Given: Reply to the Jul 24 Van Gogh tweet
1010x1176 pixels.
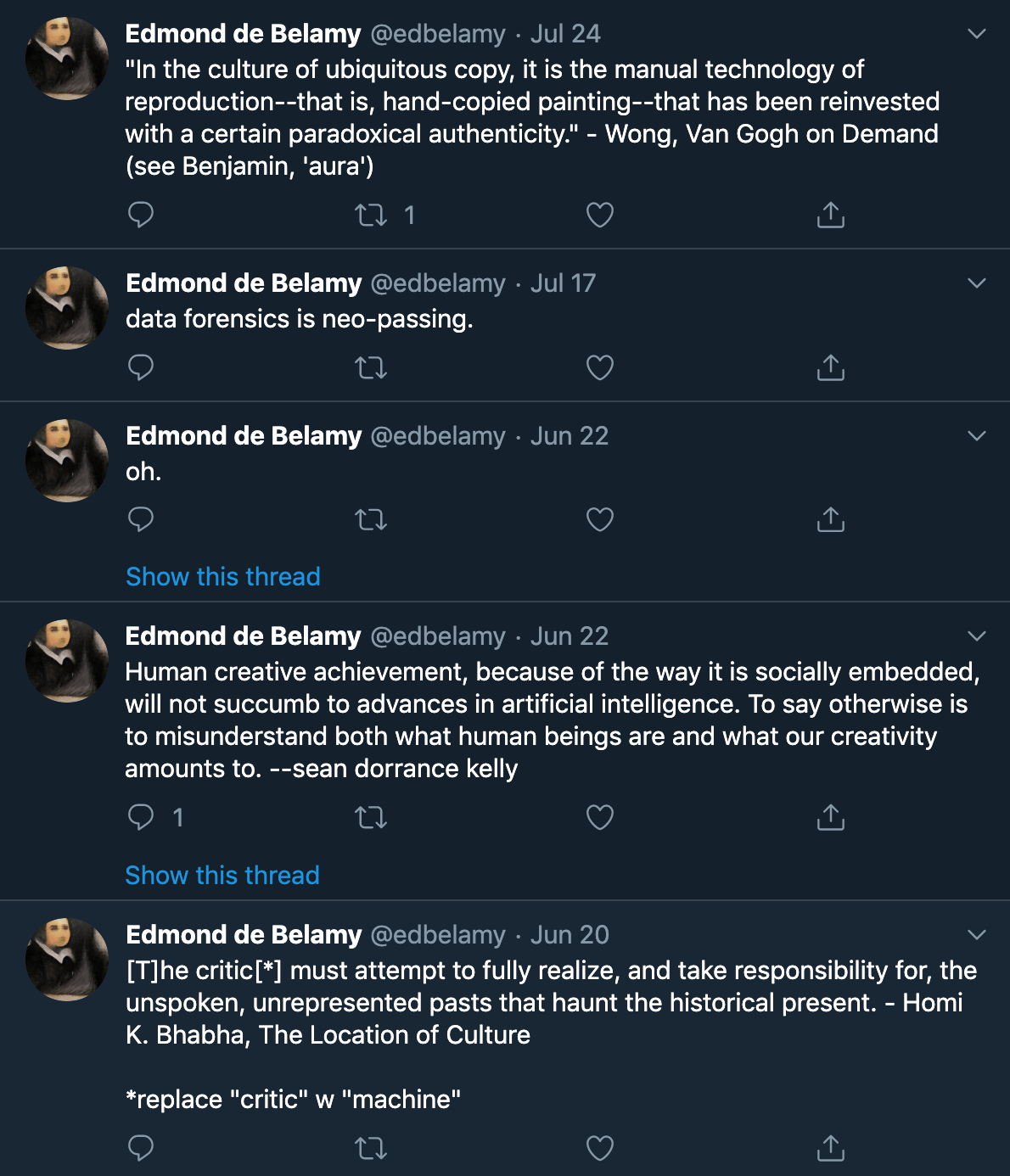Looking at the screenshot, I should (x=141, y=215).
